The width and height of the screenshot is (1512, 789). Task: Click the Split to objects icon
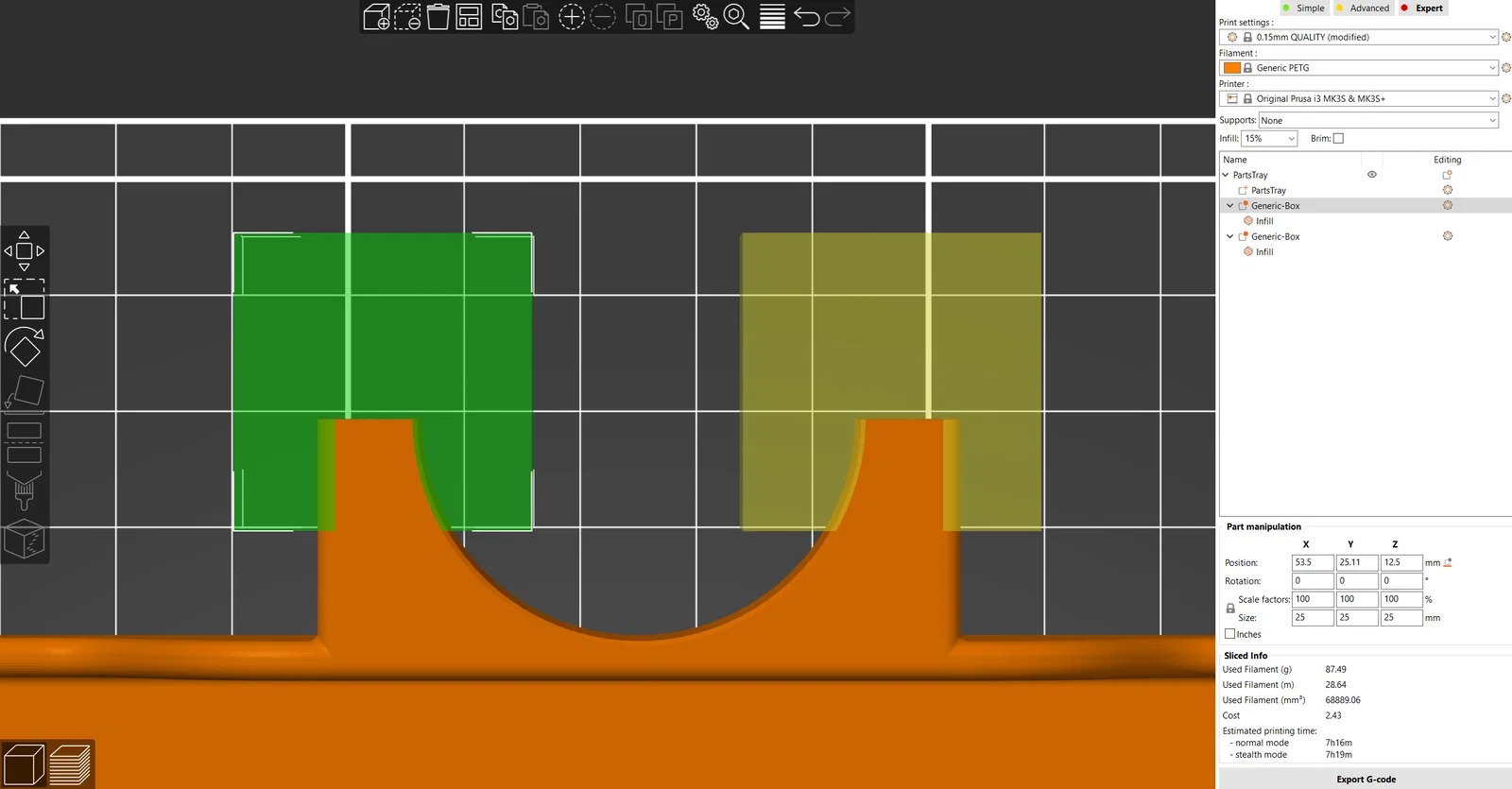click(639, 17)
